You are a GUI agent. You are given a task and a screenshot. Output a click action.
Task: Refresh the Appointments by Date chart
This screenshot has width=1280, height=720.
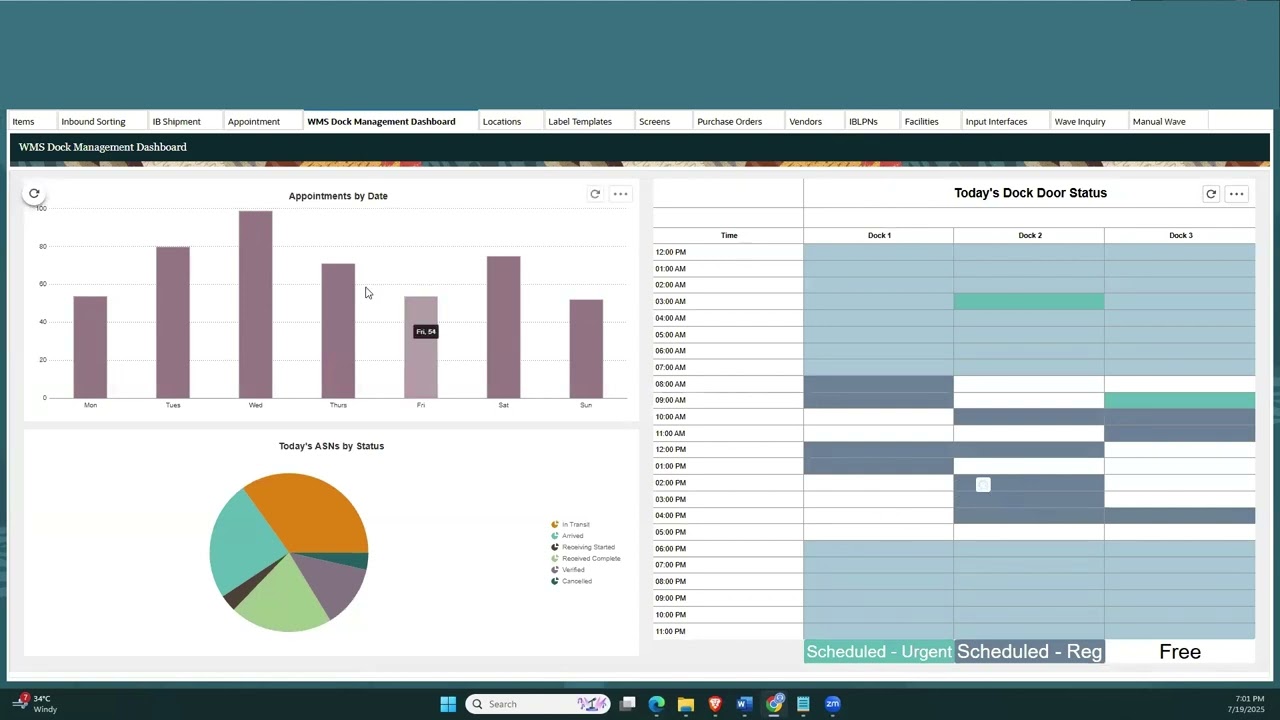point(595,194)
